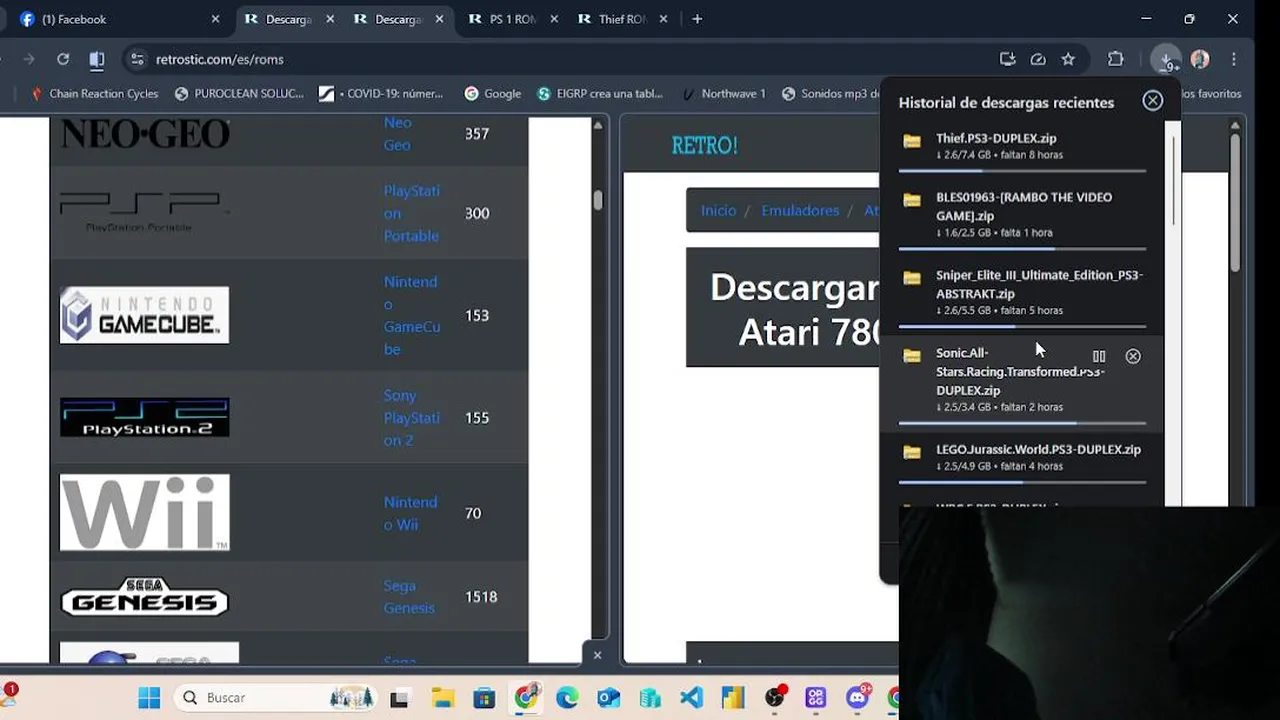Open the Neo Geo ROMs link
This screenshot has height=720, width=1280.
tap(398, 133)
